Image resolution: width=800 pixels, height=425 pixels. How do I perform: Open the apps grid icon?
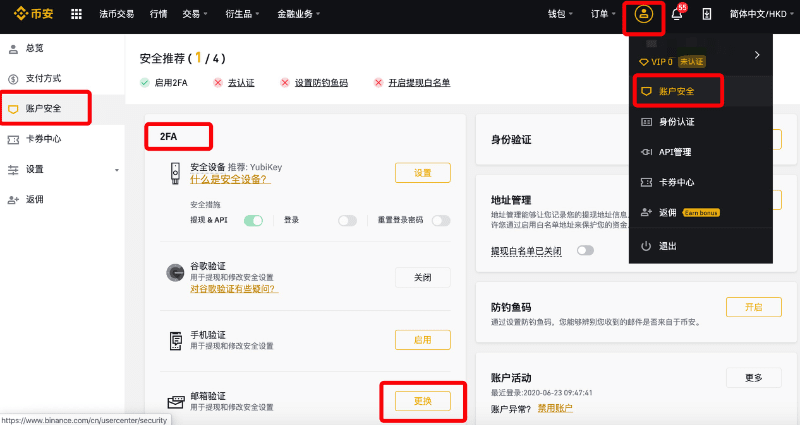(77, 14)
